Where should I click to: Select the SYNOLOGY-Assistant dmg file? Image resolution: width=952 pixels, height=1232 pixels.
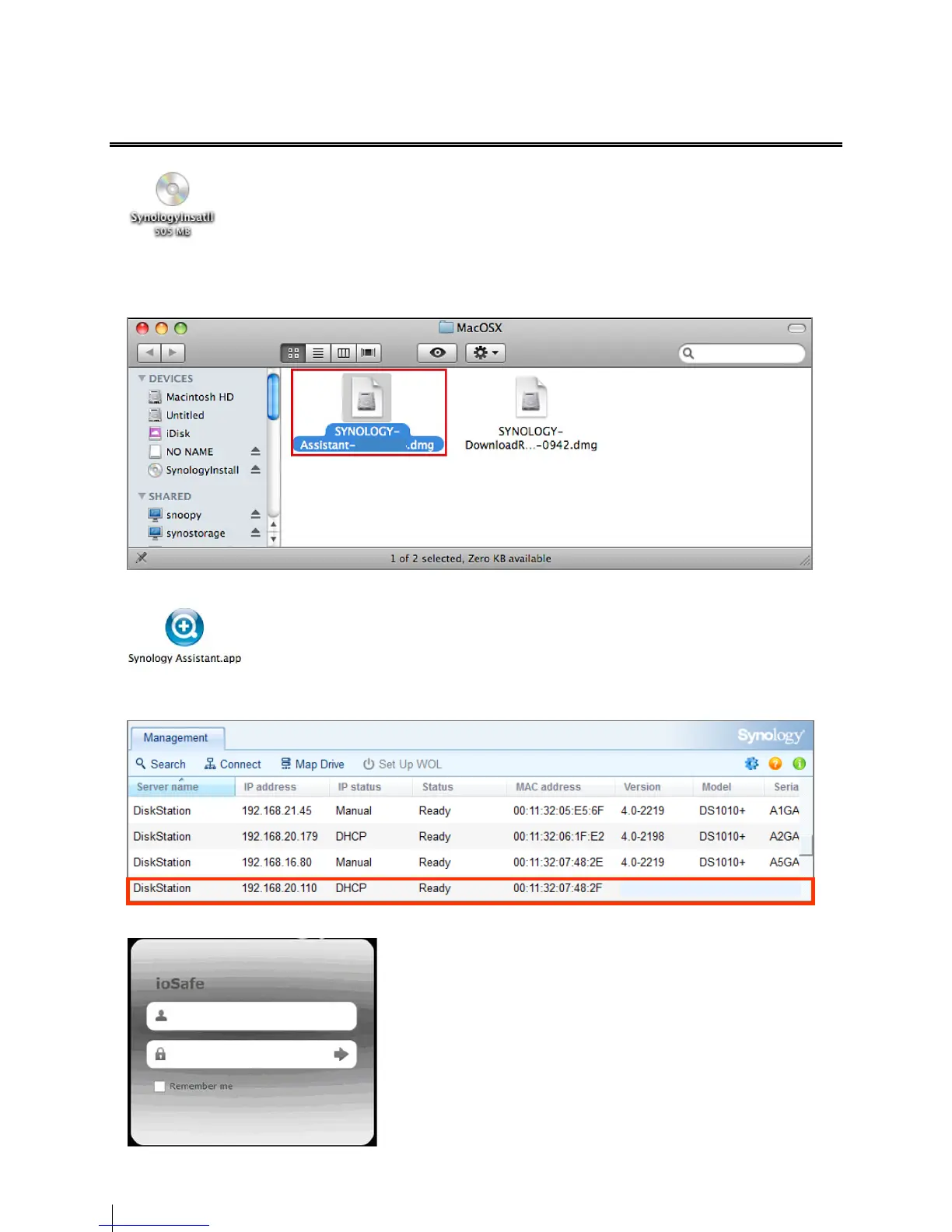(x=368, y=412)
